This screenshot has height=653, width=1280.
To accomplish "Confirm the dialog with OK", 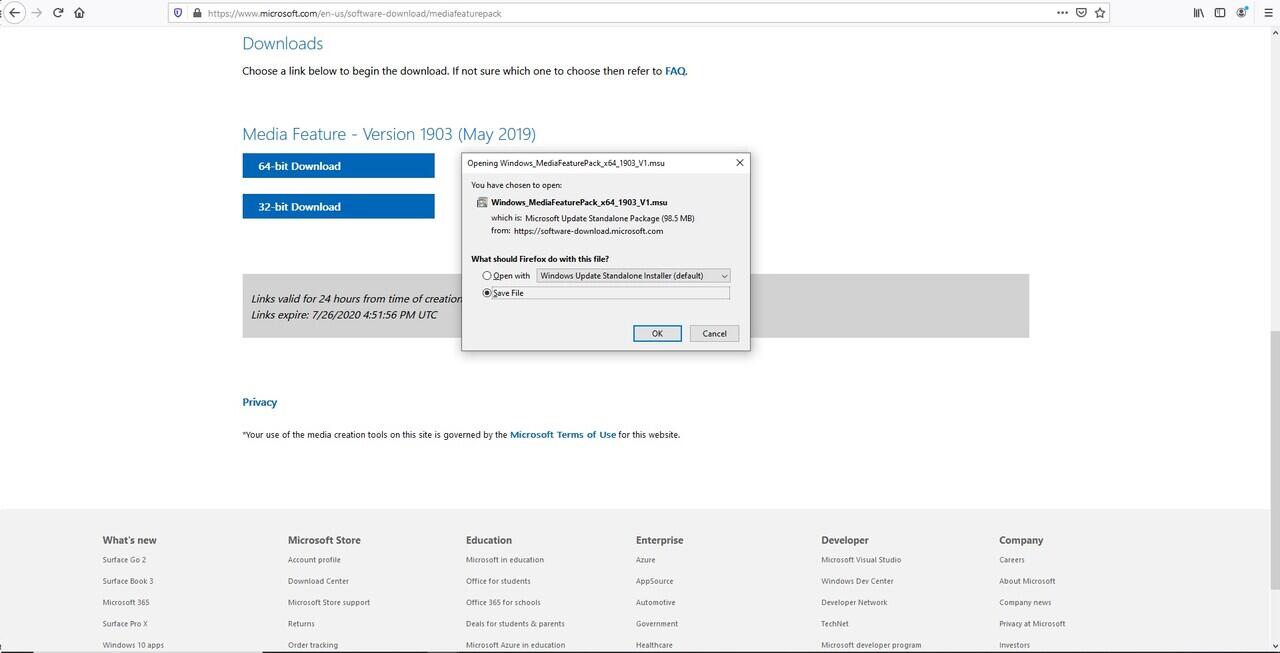I will [657, 333].
